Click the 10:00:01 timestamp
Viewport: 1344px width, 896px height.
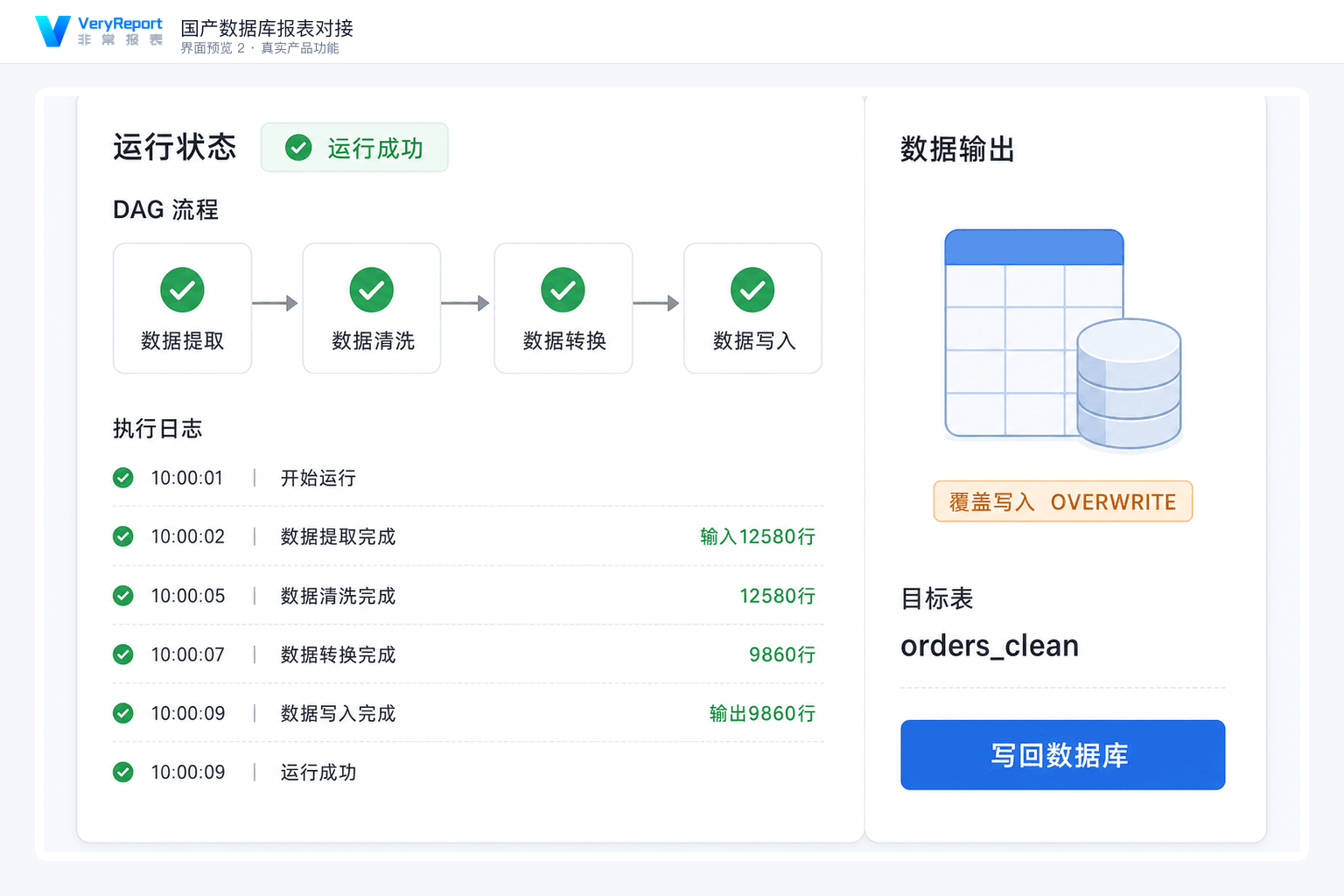coord(187,478)
